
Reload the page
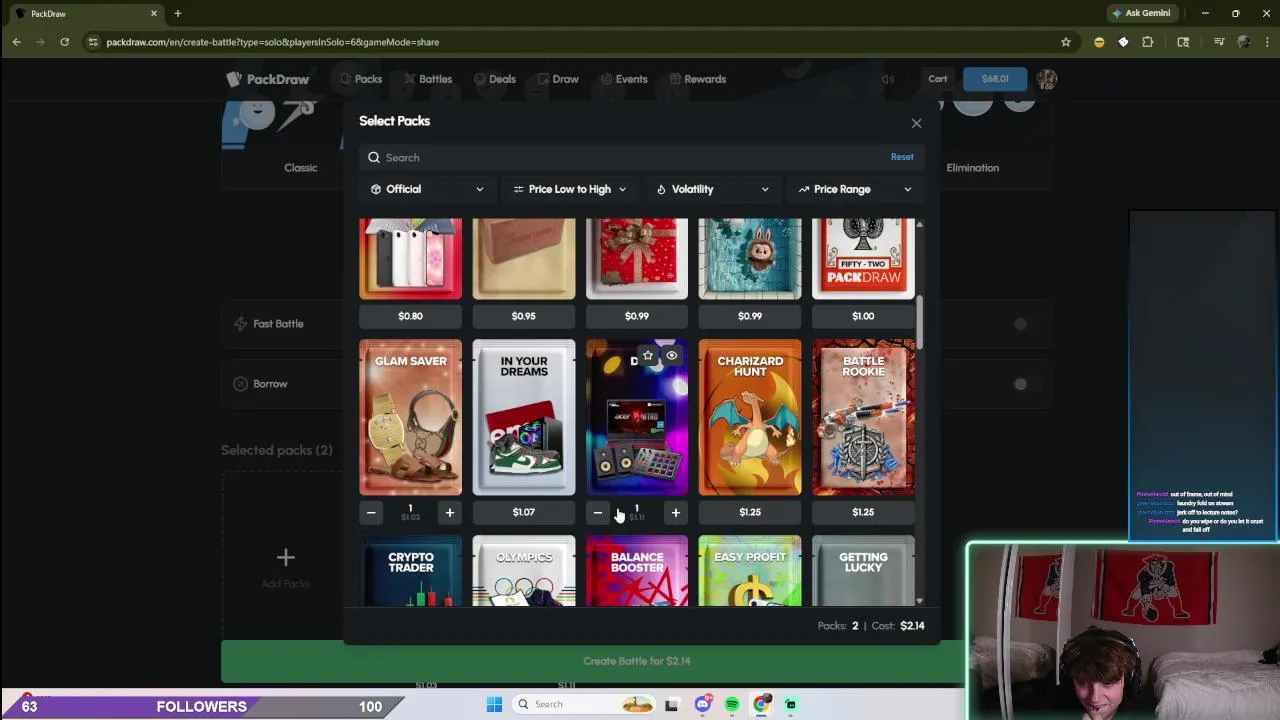[x=64, y=42]
